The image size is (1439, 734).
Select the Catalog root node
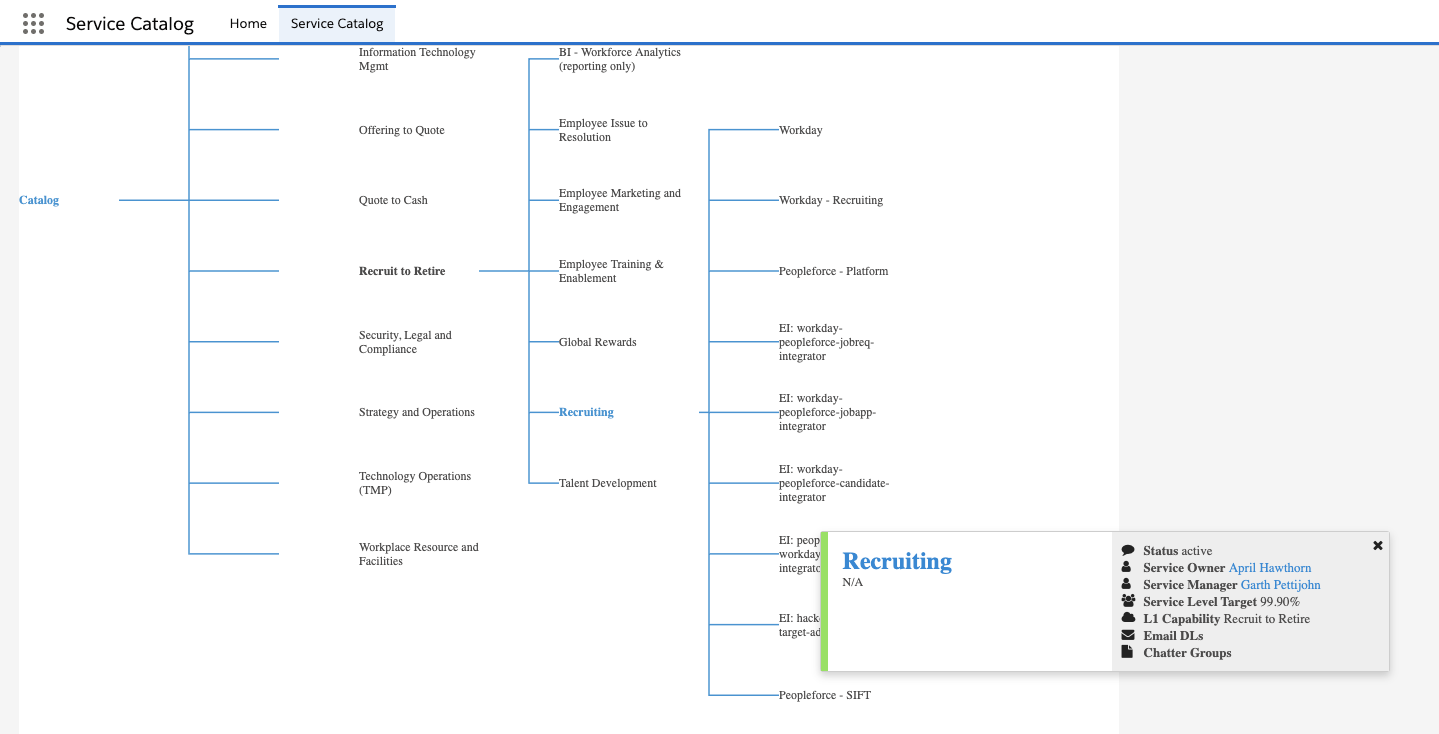pos(39,200)
